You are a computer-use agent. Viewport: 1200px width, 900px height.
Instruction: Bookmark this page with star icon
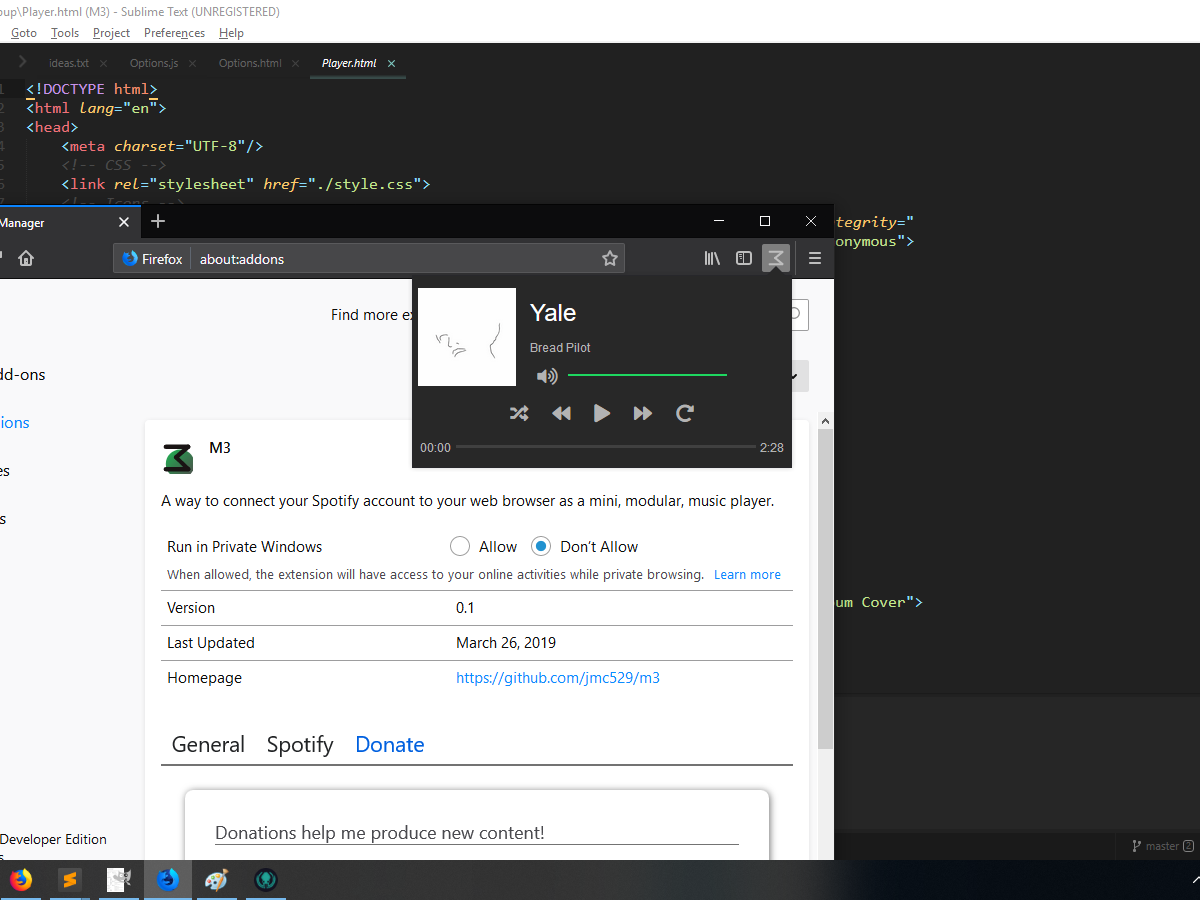[610, 258]
